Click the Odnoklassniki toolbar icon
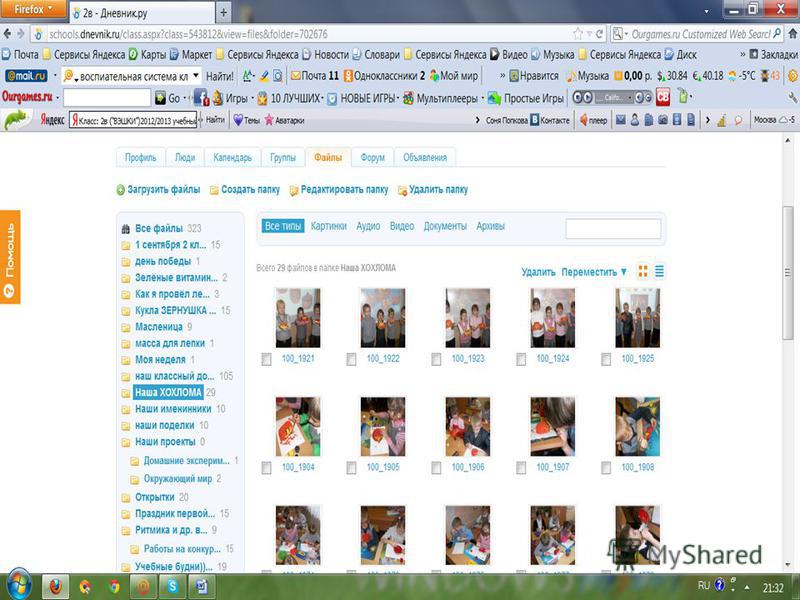The image size is (800, 600). click(x=348, y=76)
